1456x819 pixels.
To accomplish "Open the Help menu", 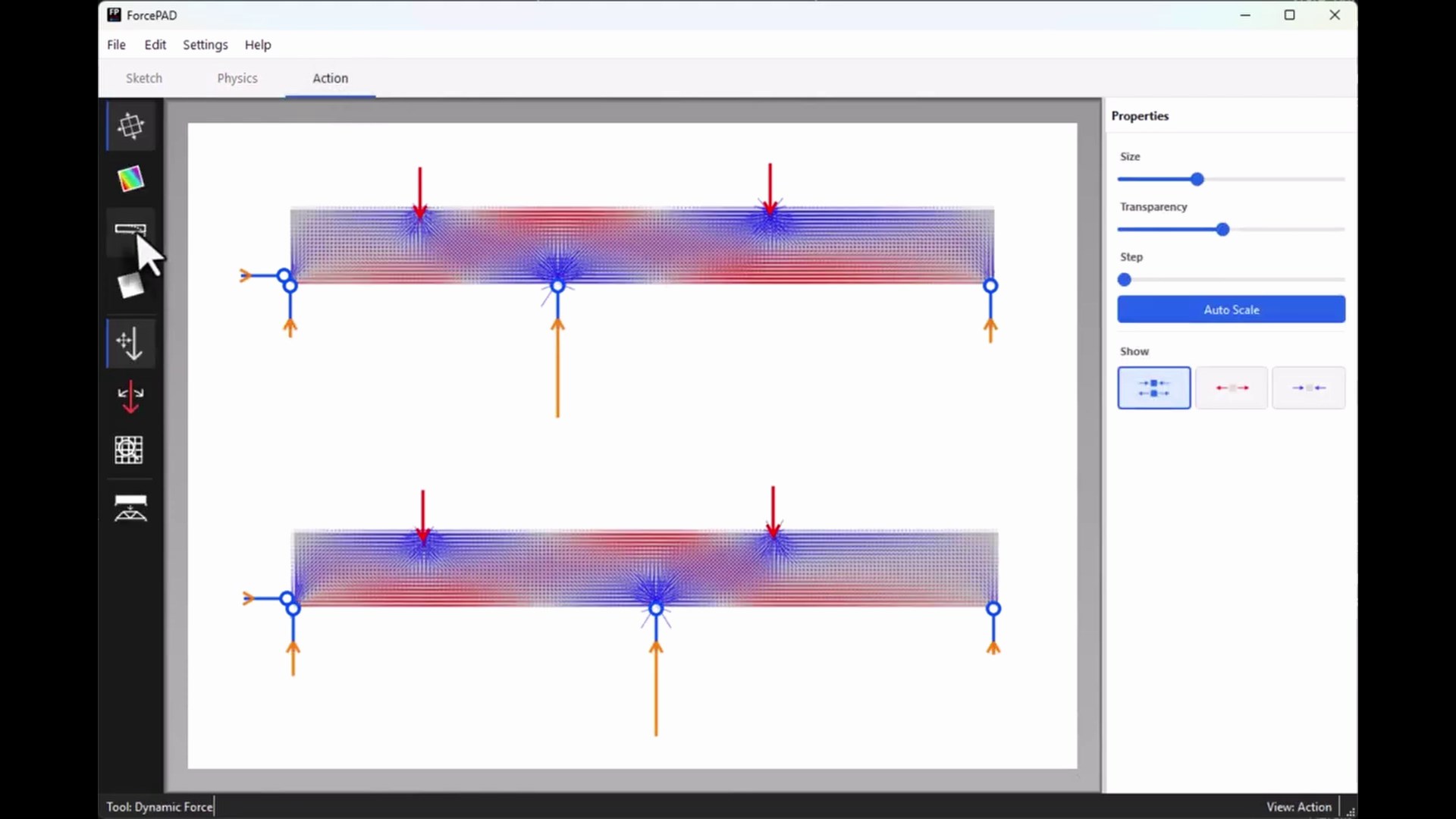I will pos(258,45).
